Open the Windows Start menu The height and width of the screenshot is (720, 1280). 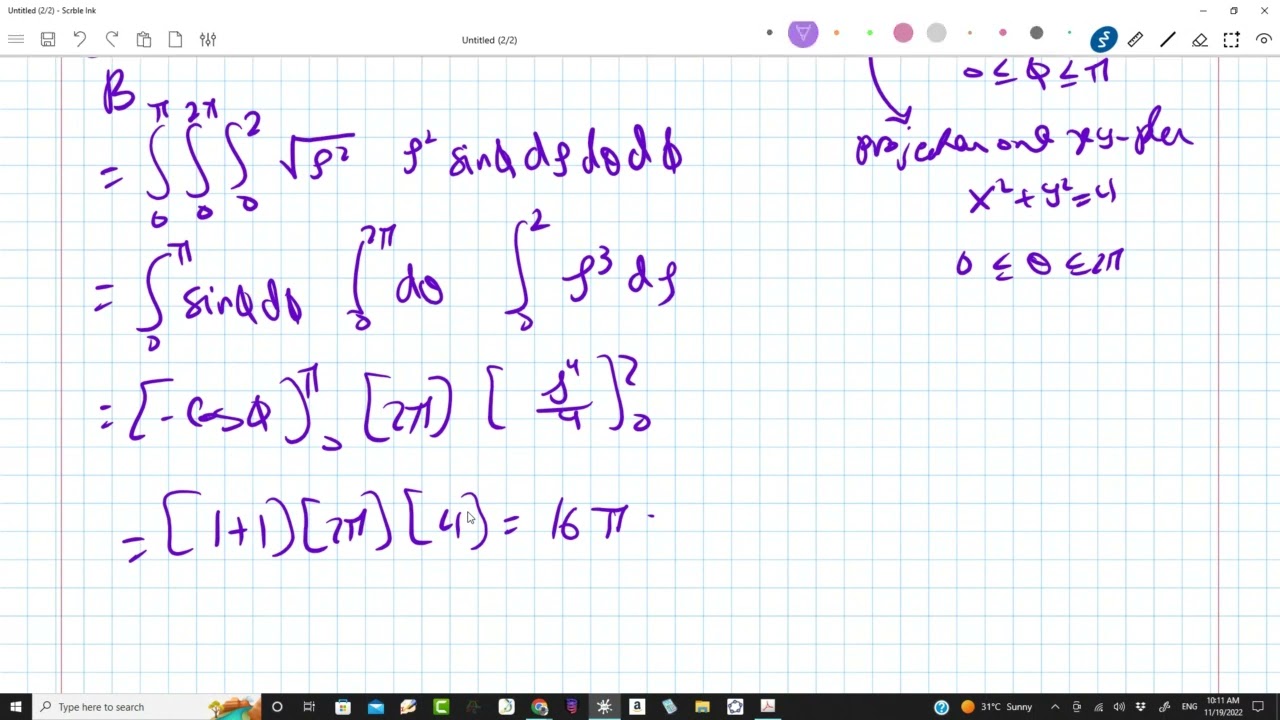(16, 707)
